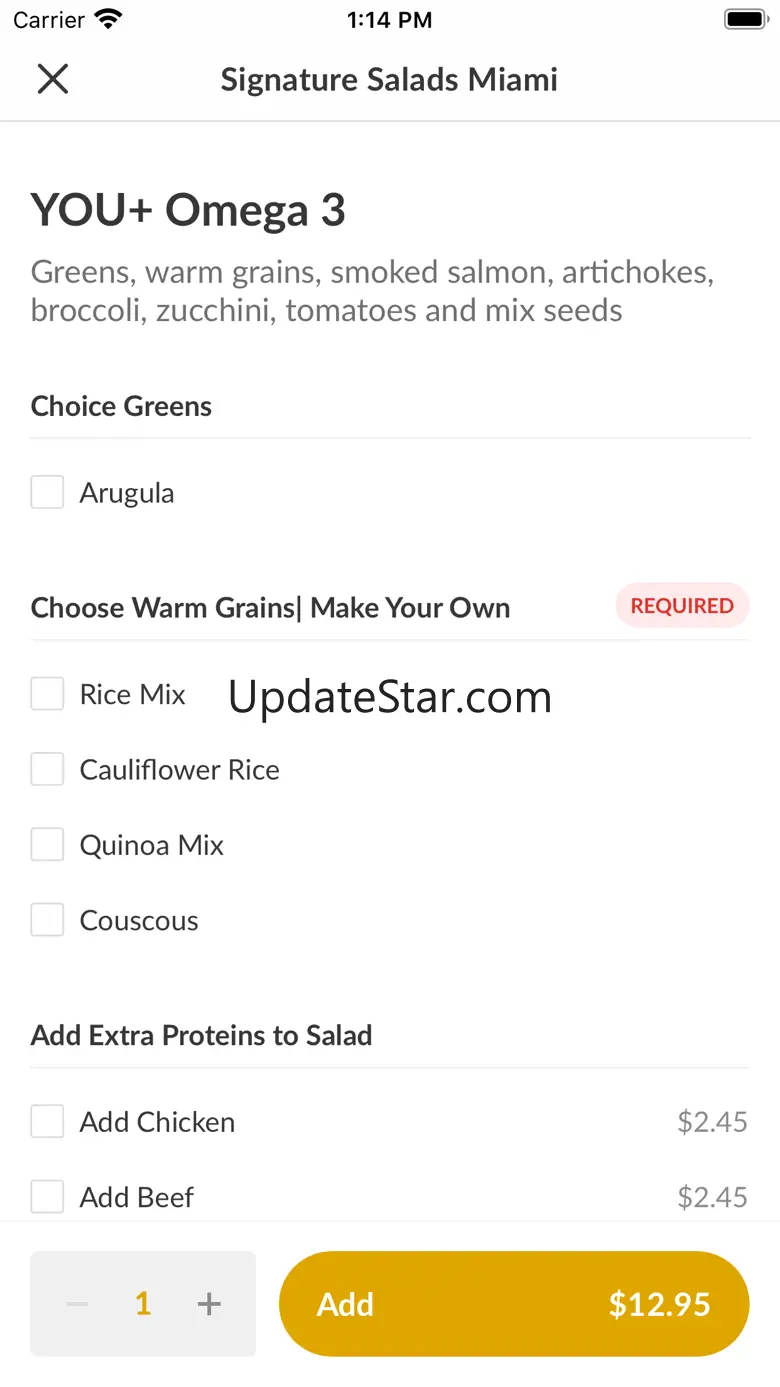The height and width of the screenshot is (1387, 780).
Task: Tap the Signature Salads Miami title
Action: tap(389, 79)
